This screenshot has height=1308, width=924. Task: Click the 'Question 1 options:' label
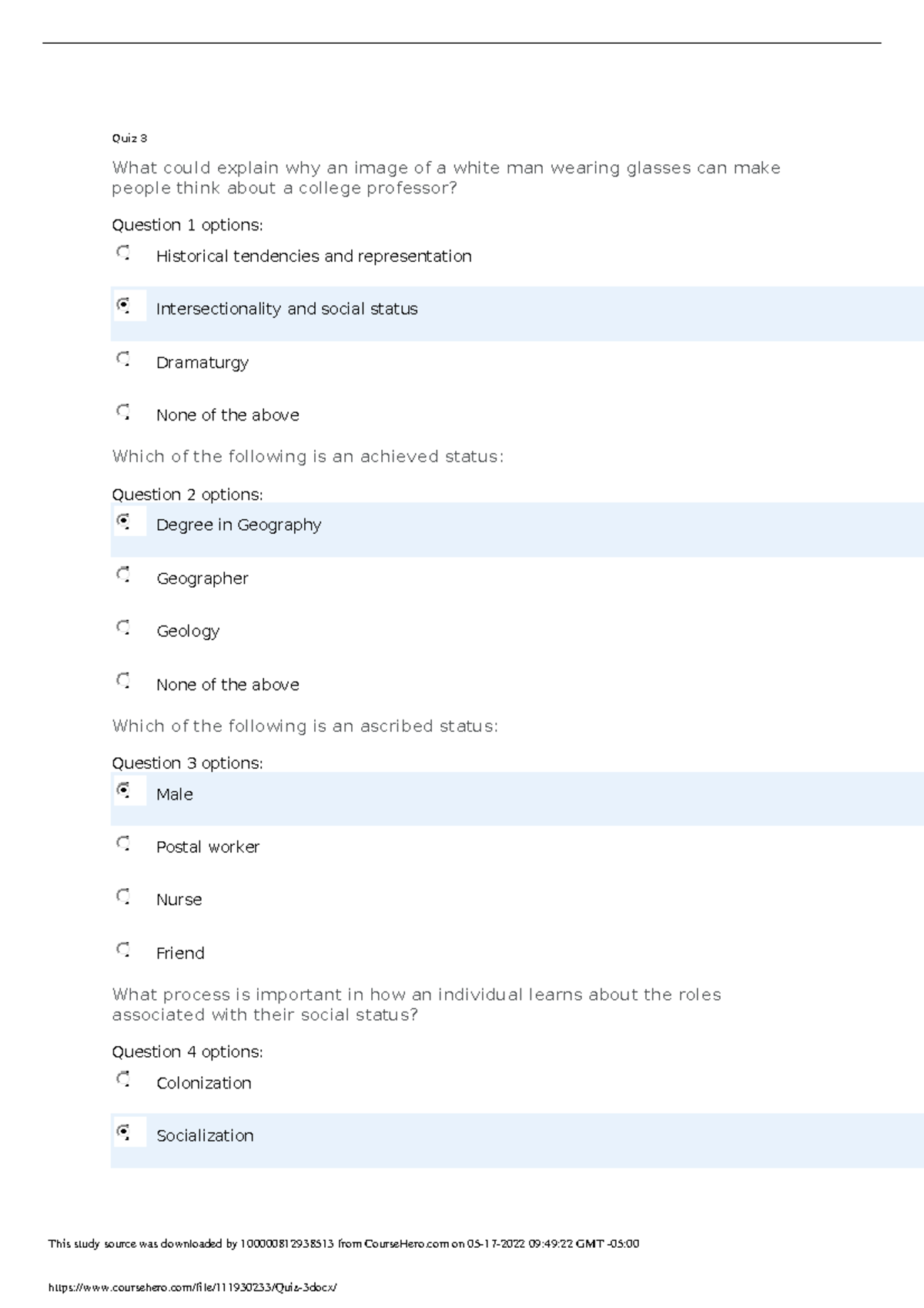pos(187,225)
